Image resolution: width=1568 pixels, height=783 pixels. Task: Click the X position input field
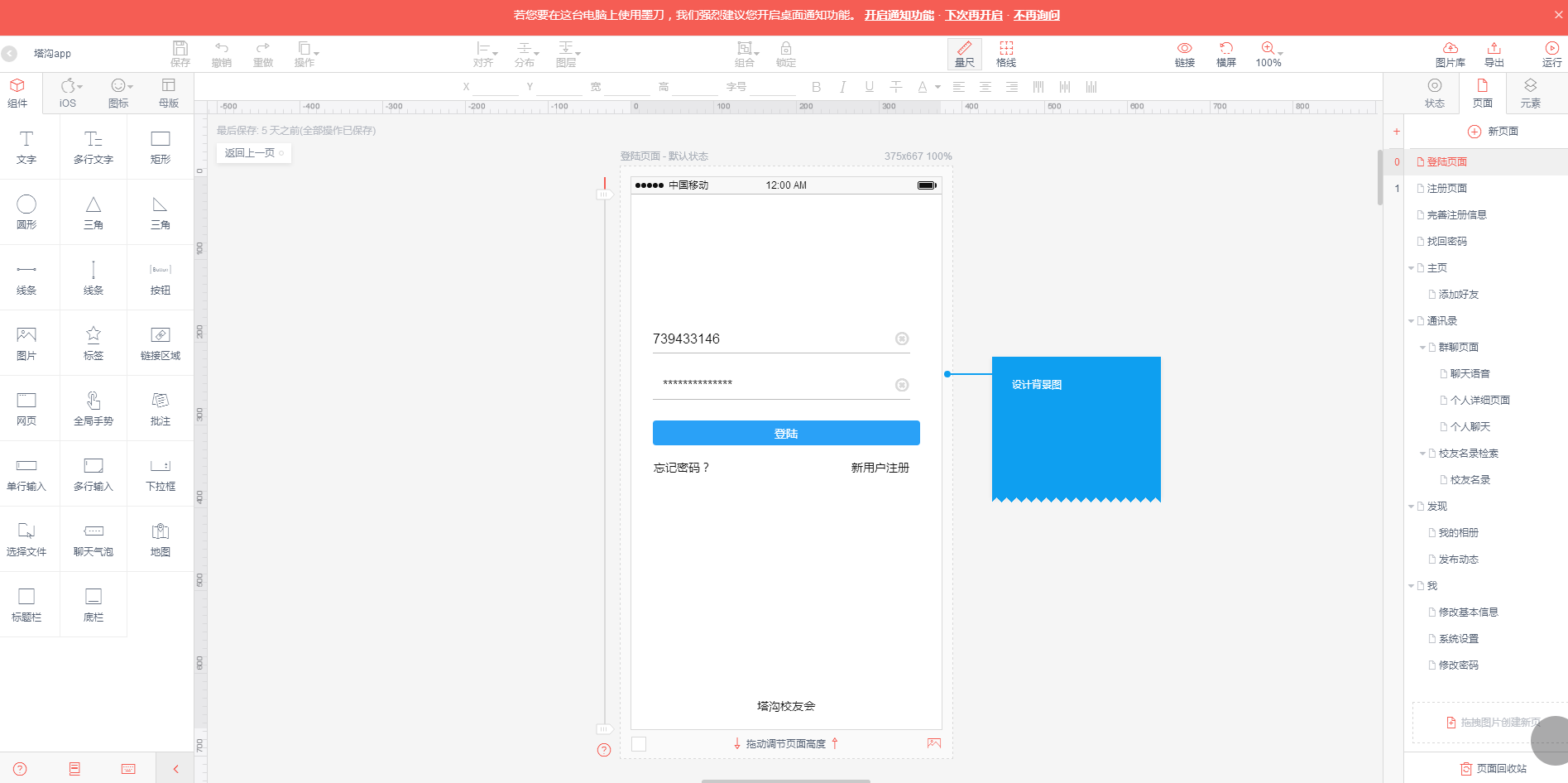495,87
